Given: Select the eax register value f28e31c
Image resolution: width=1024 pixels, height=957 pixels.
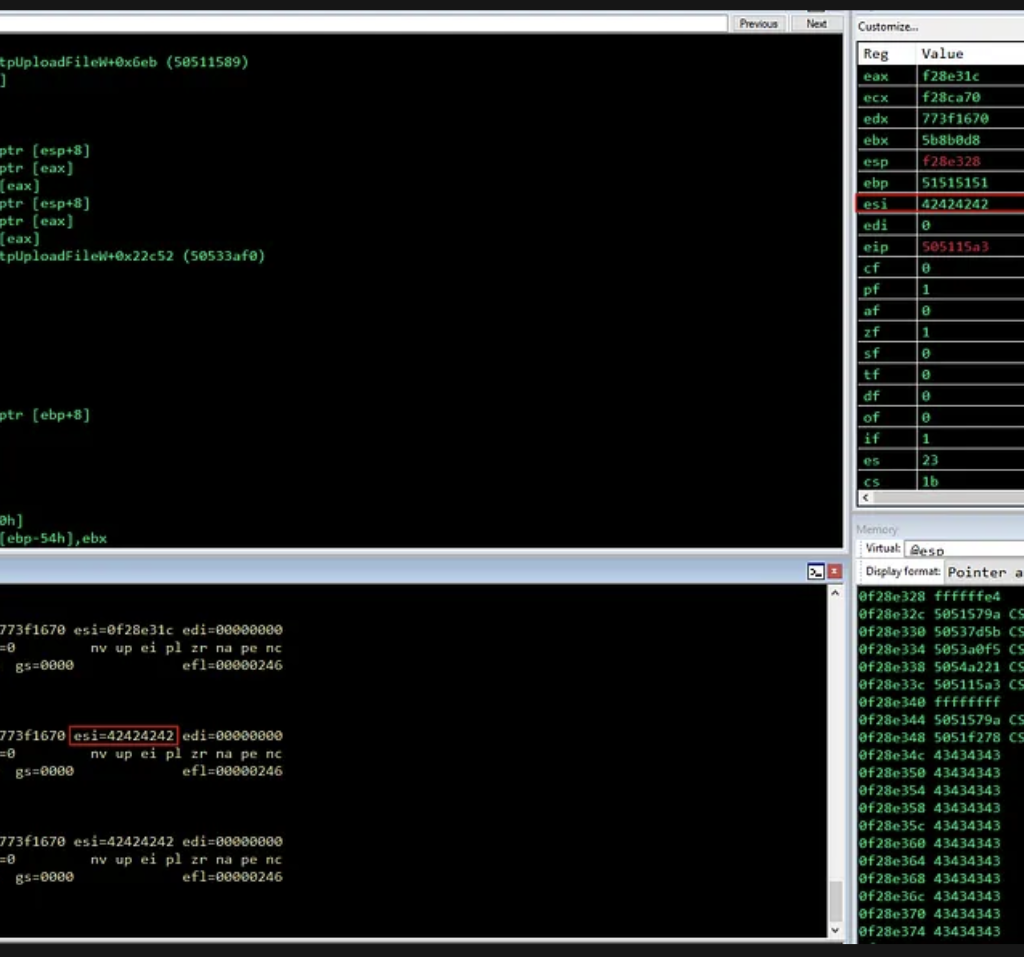Looking at the screenshot, I should [x=952, y=76].
